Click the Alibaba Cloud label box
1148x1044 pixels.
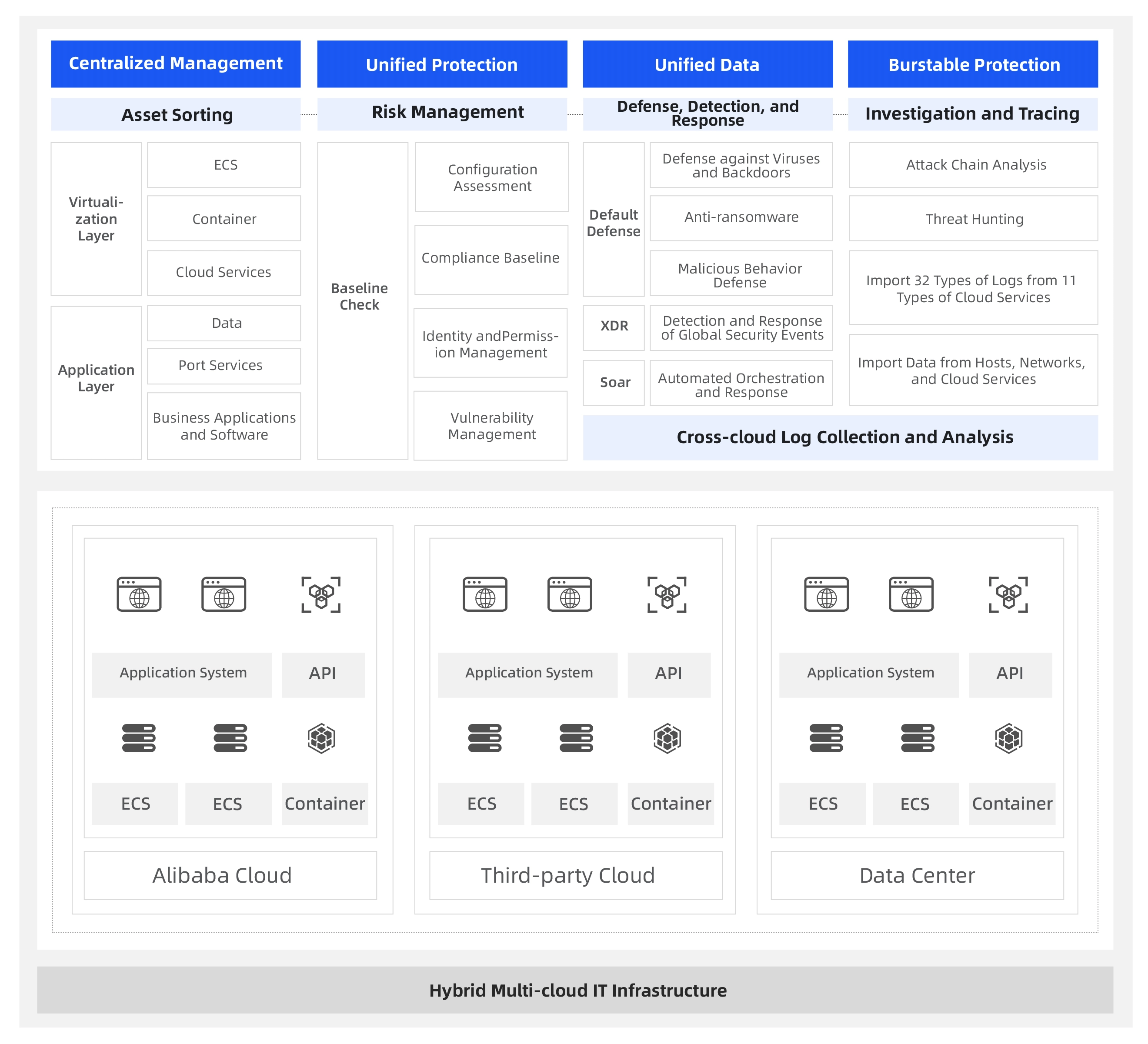(x=230, y=875)
